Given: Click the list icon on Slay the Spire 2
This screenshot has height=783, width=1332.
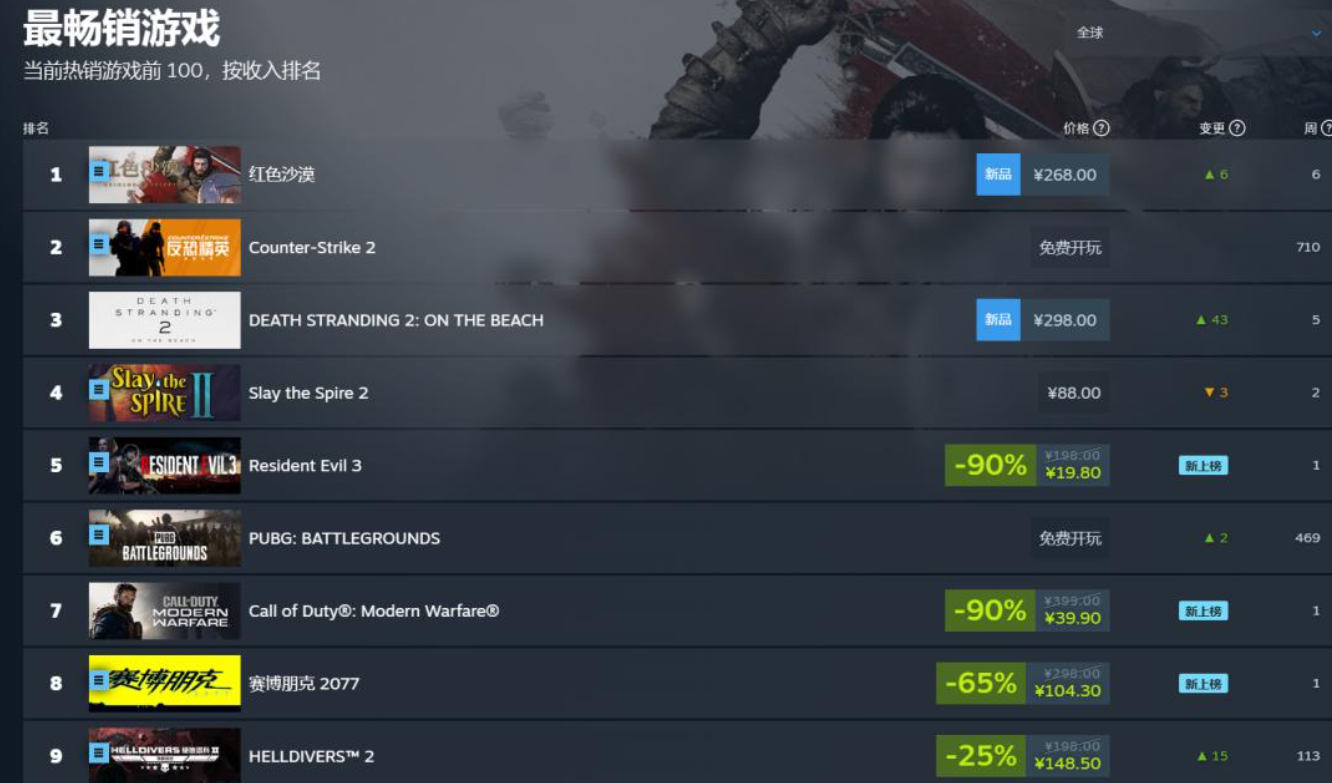Looking at the screenshot, I should pyautogui.click(x=99, y=389).
